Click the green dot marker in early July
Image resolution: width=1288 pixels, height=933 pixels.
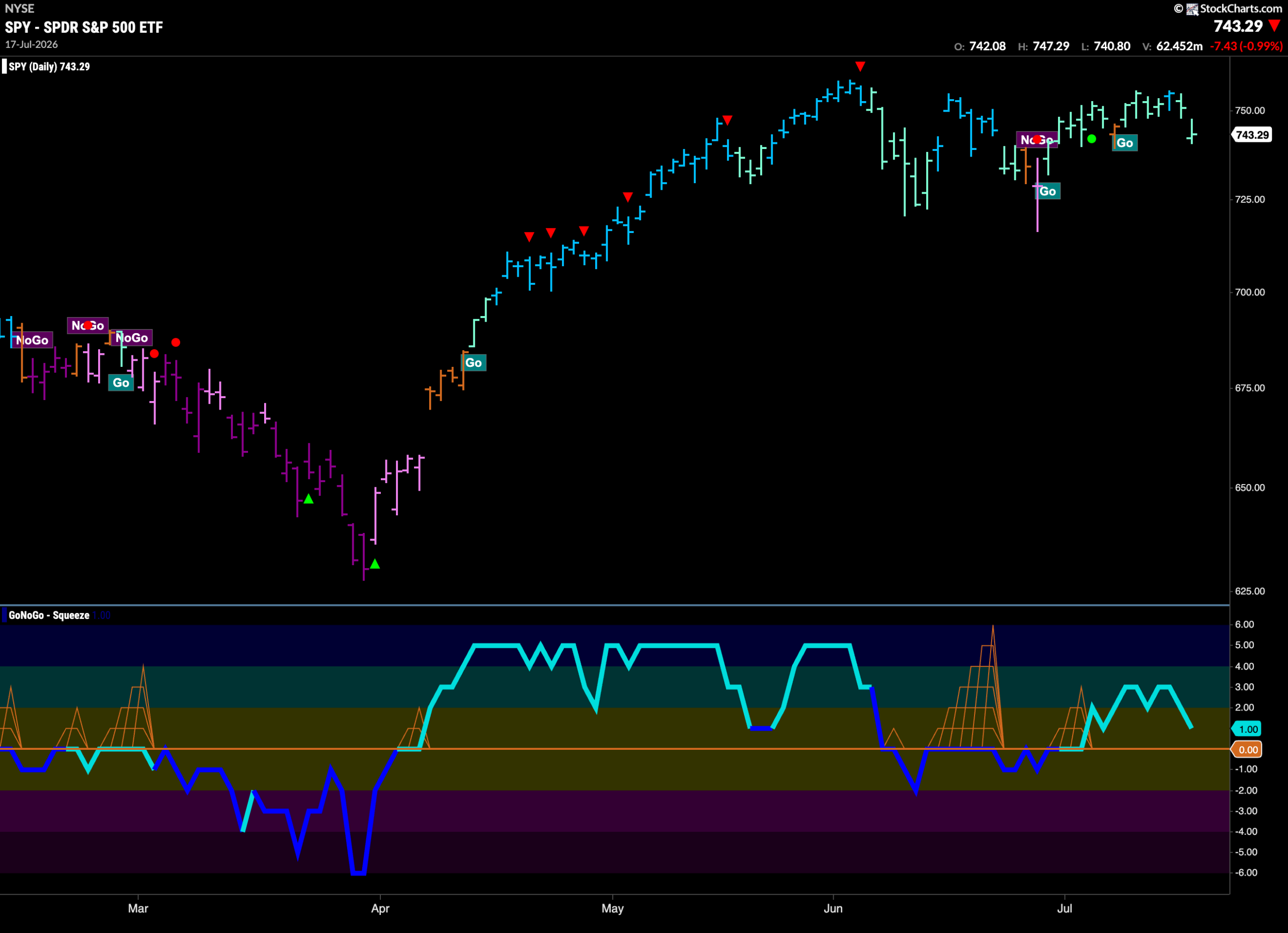click(1091, 138)
